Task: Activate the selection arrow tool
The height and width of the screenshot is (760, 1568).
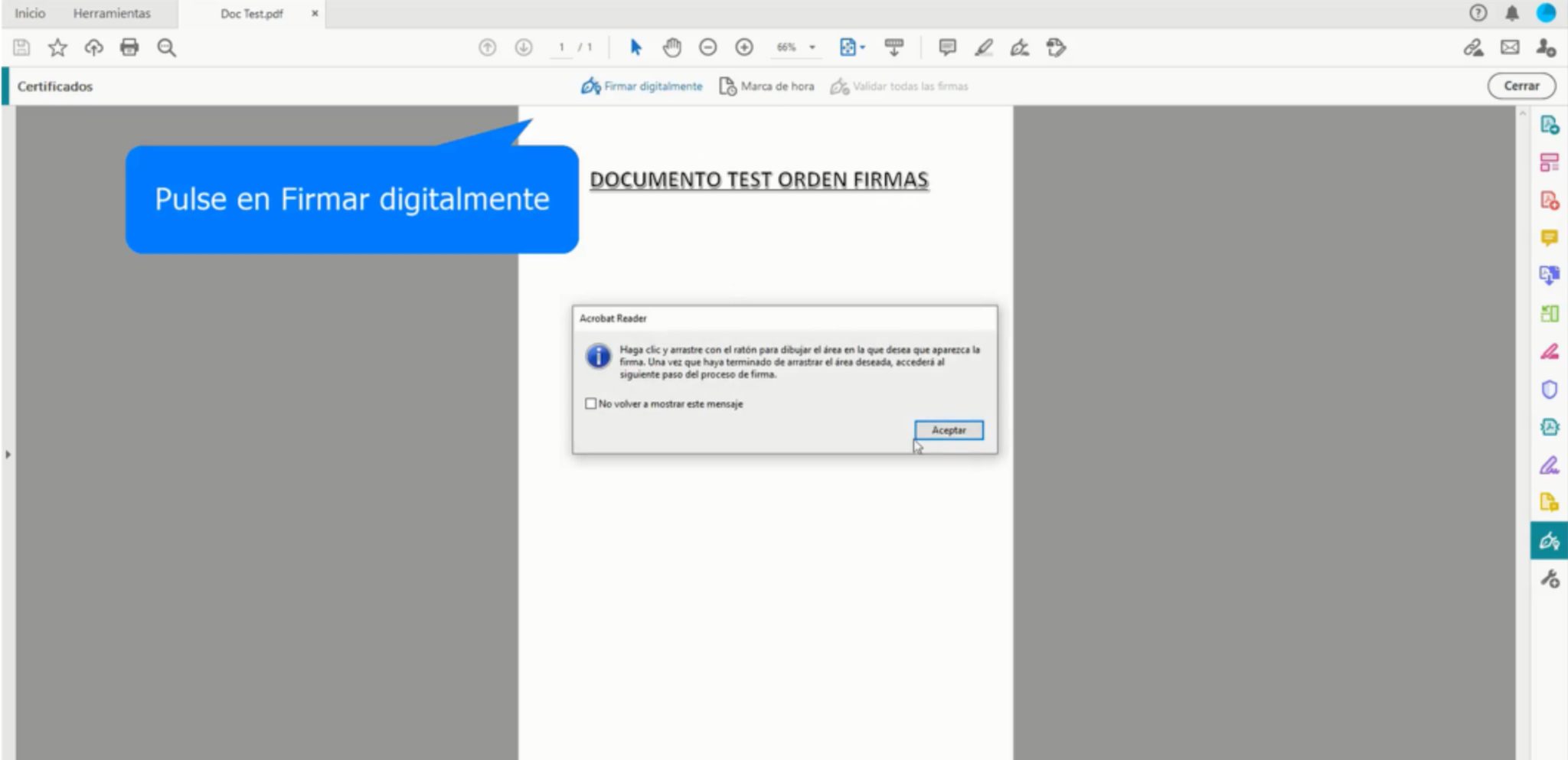Action: click(635, 47)
